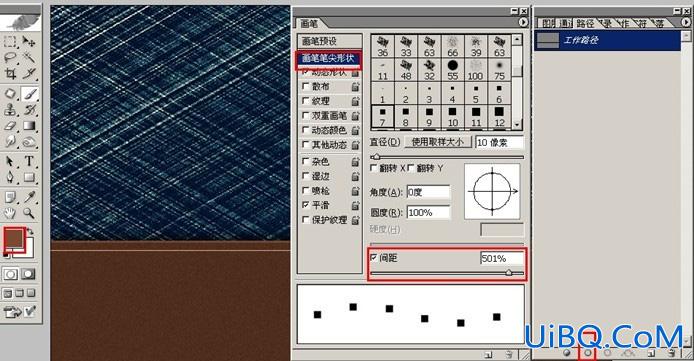Select the Slice tool

29,73
